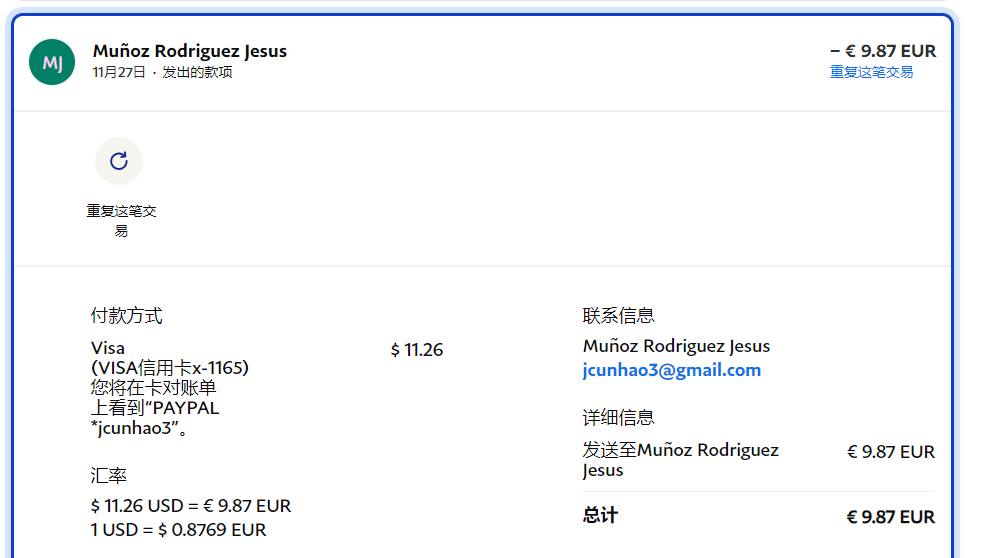This screenshot has height=558, width=983.
Task: Click the 联系信息 section heading
Action: coord(618,316)
